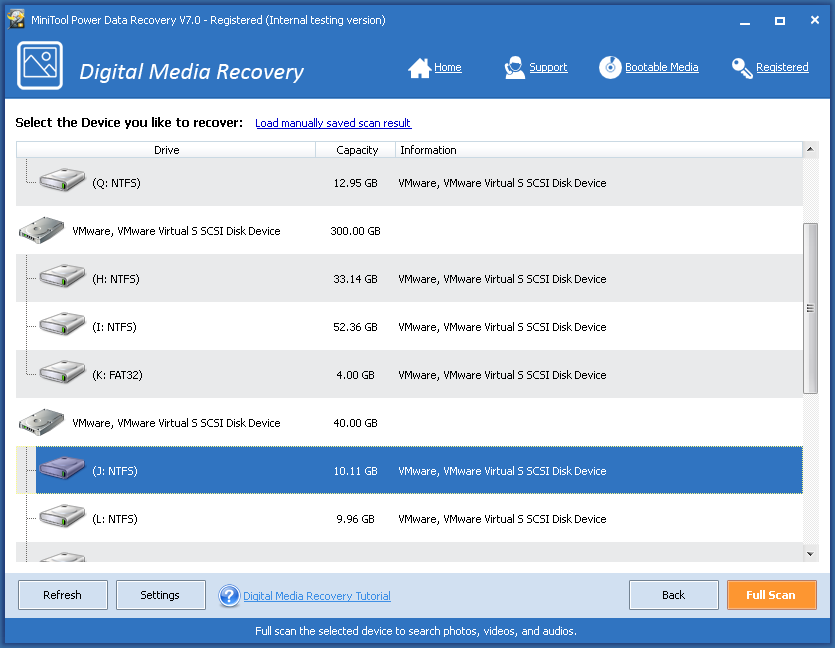Click the Support headset agent icon
This screenshot has width=835, height=648.
click(x=514, y=68)
